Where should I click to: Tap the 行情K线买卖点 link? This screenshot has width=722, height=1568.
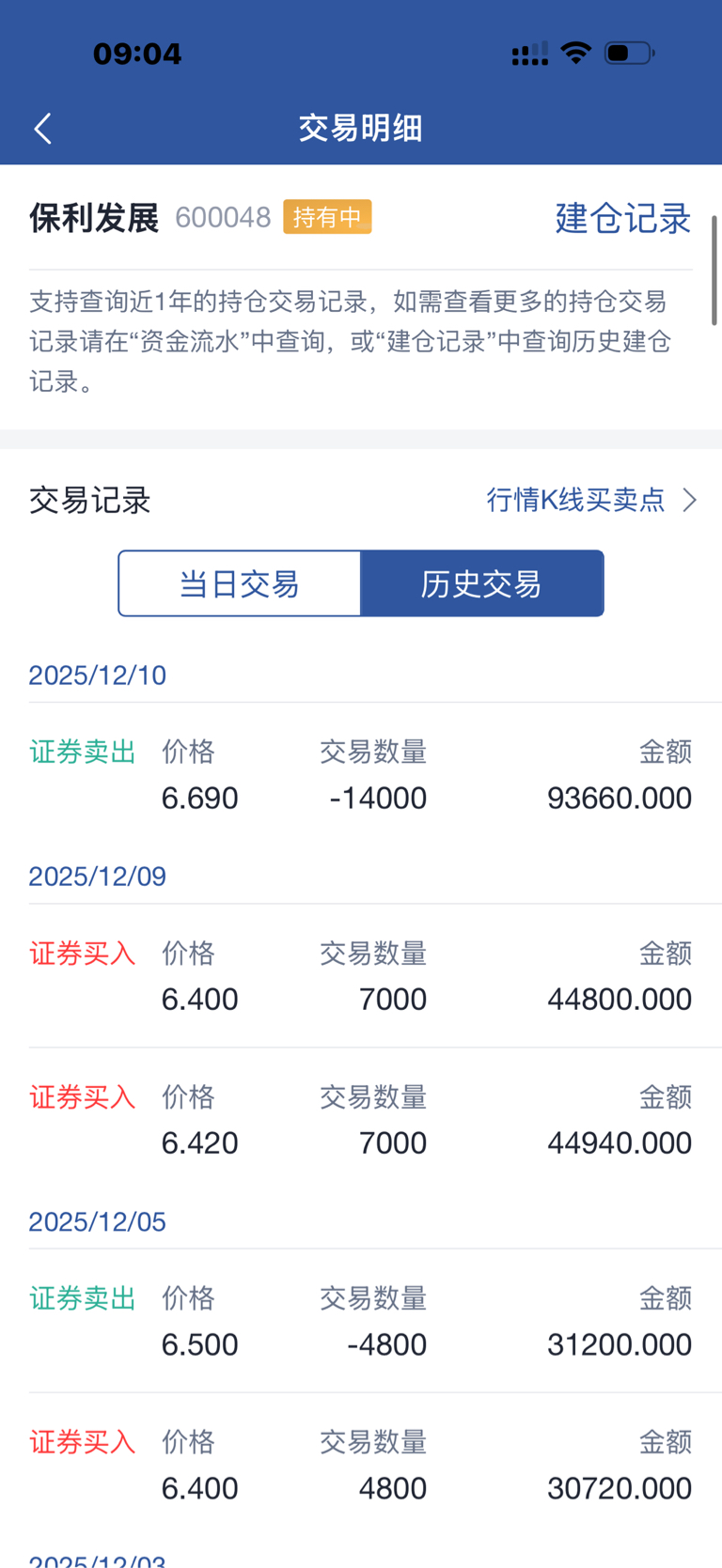pos(575,500)
